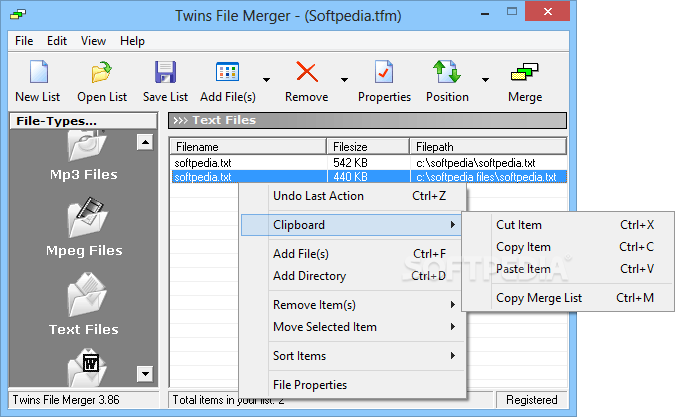Click the Open List folder icon
Image resolution: width=675 pixels, height=417 pixels.
click(x=102, y=71)
